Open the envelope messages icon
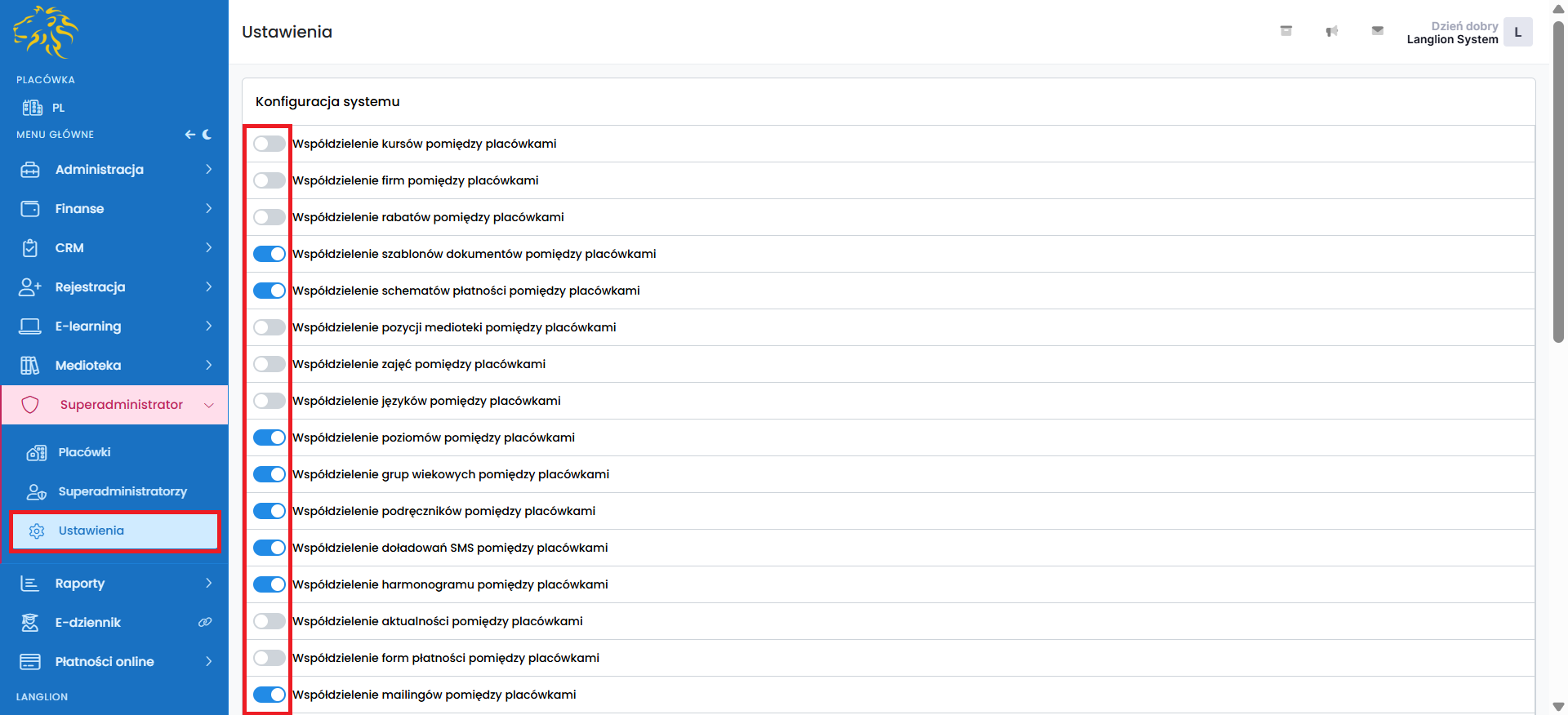 point(1377,31)
